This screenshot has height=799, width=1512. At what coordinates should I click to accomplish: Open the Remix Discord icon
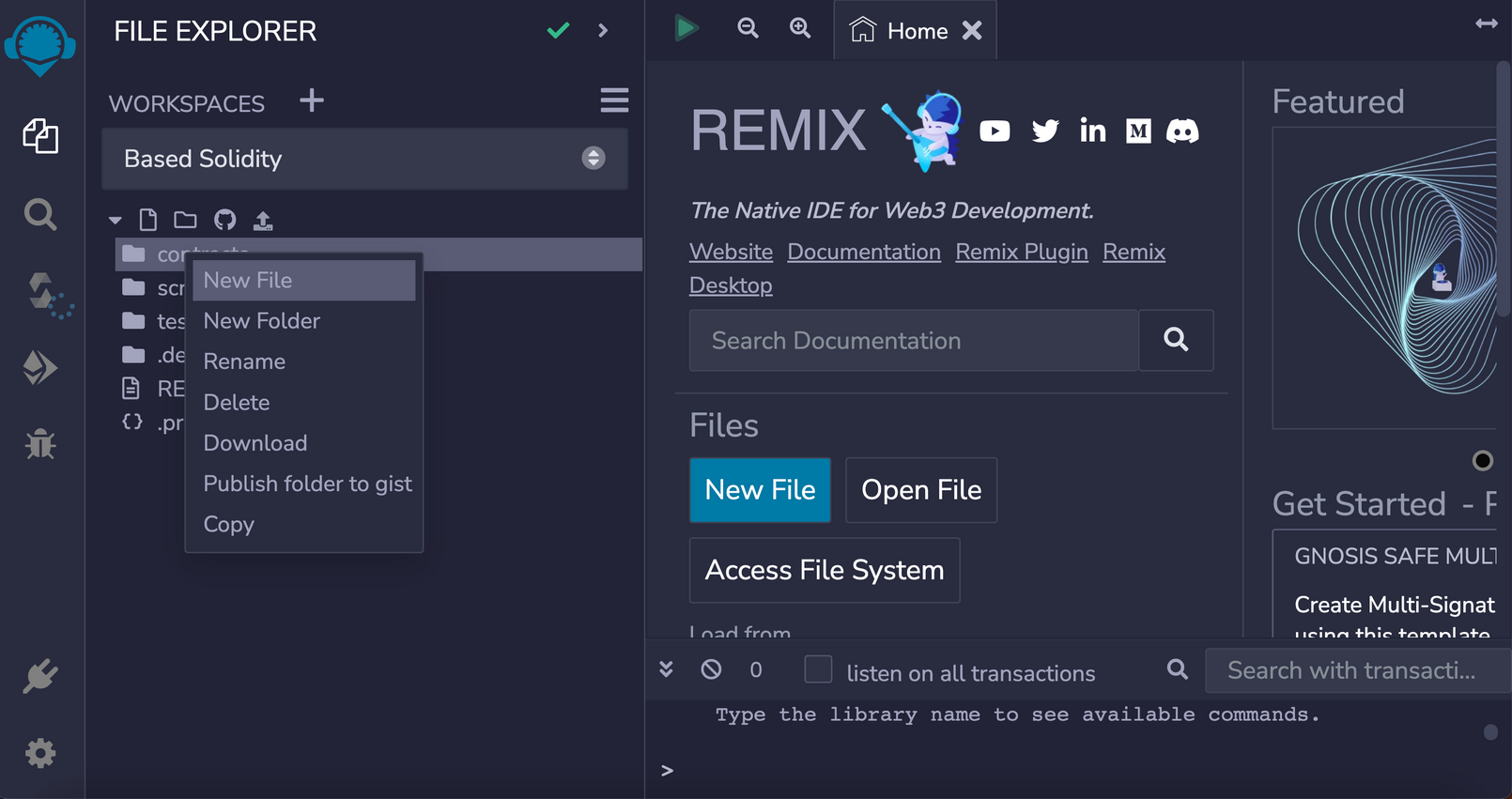1182,131
